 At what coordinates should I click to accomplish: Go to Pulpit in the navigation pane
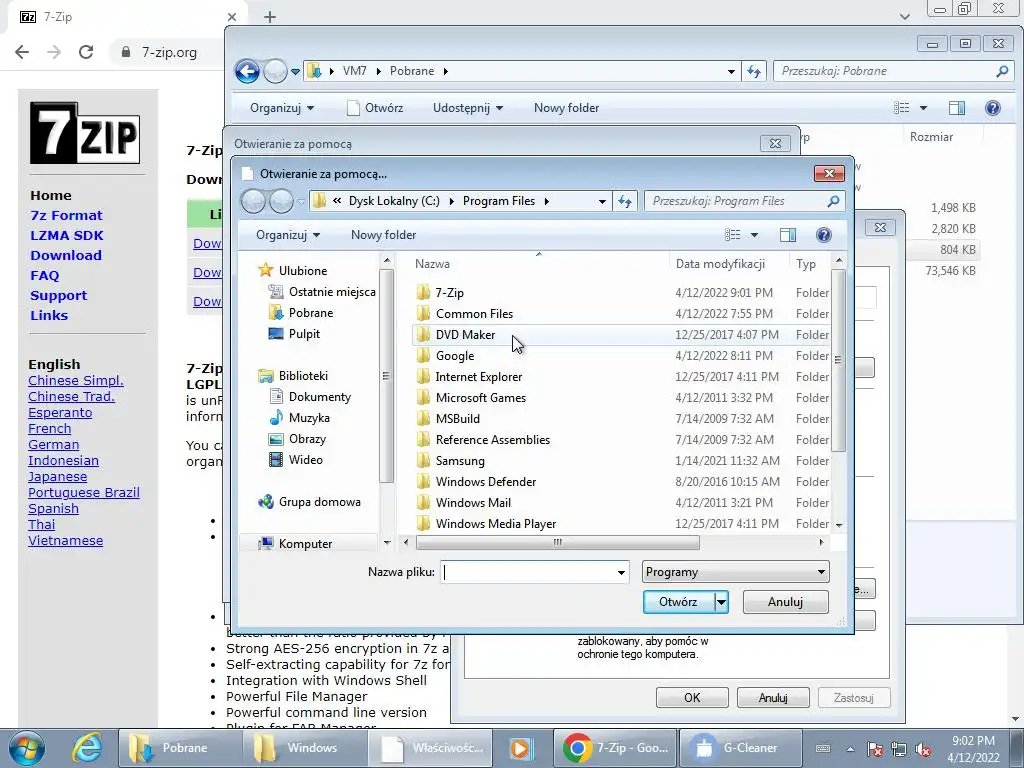(x=304, y=334)
